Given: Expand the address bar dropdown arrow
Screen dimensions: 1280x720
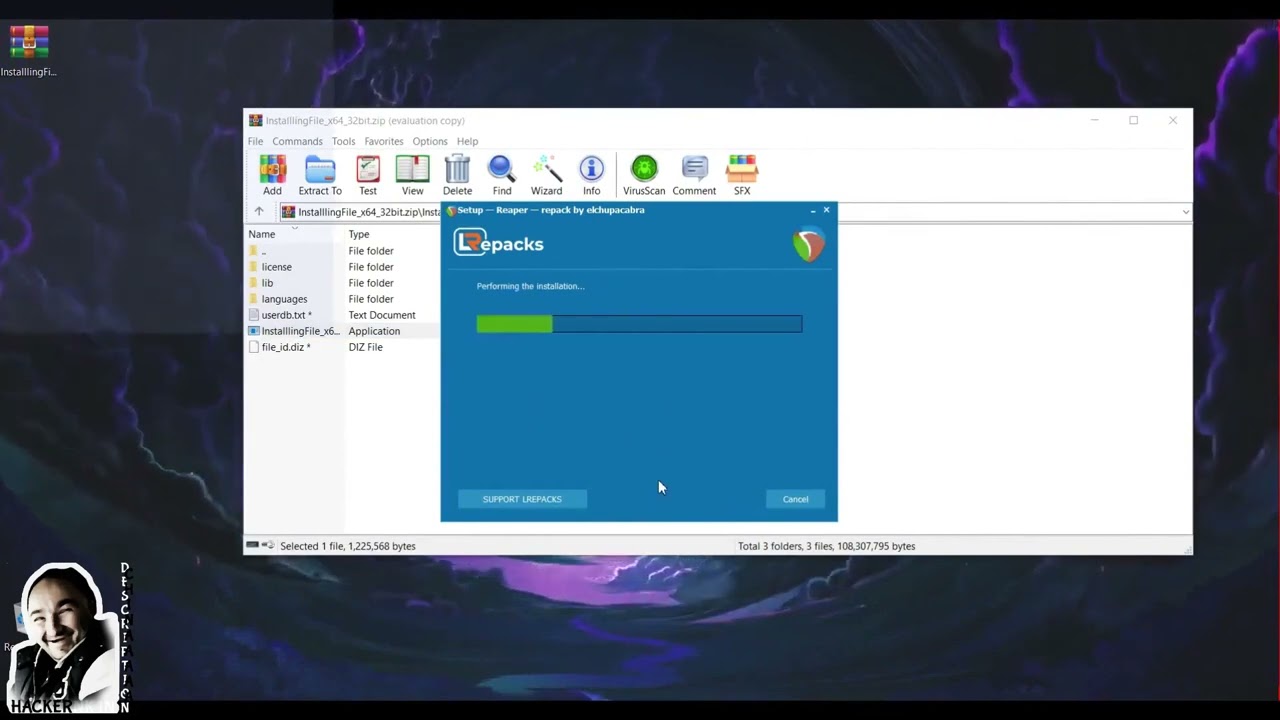Looking at the screenshot, I should (1185, 212).
